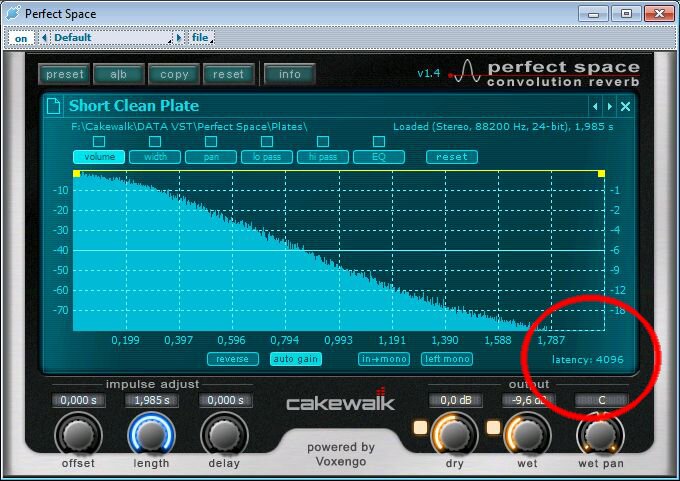Switch to the volume envelope tab
This screenshot has width=680, height=481.
[x=99, y=157]
